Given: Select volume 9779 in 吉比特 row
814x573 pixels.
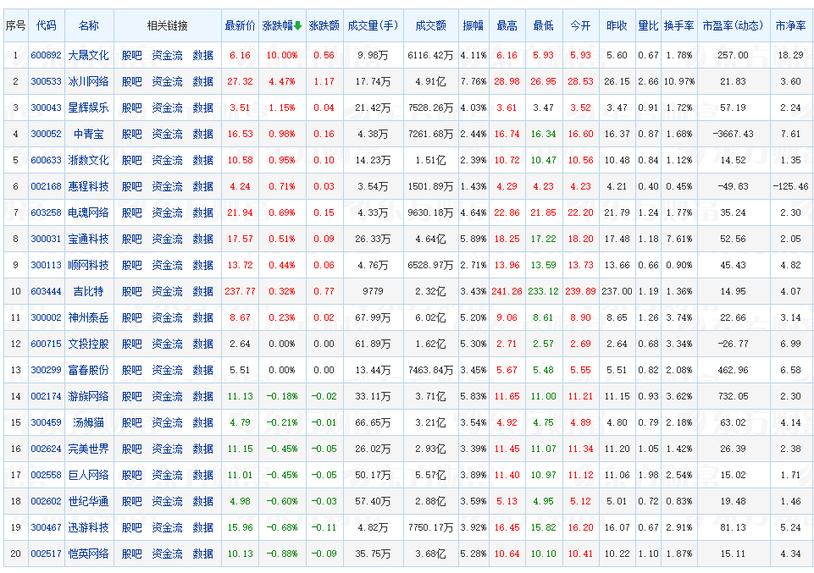Looking at the screenshot, I should (x=373, y=291).
